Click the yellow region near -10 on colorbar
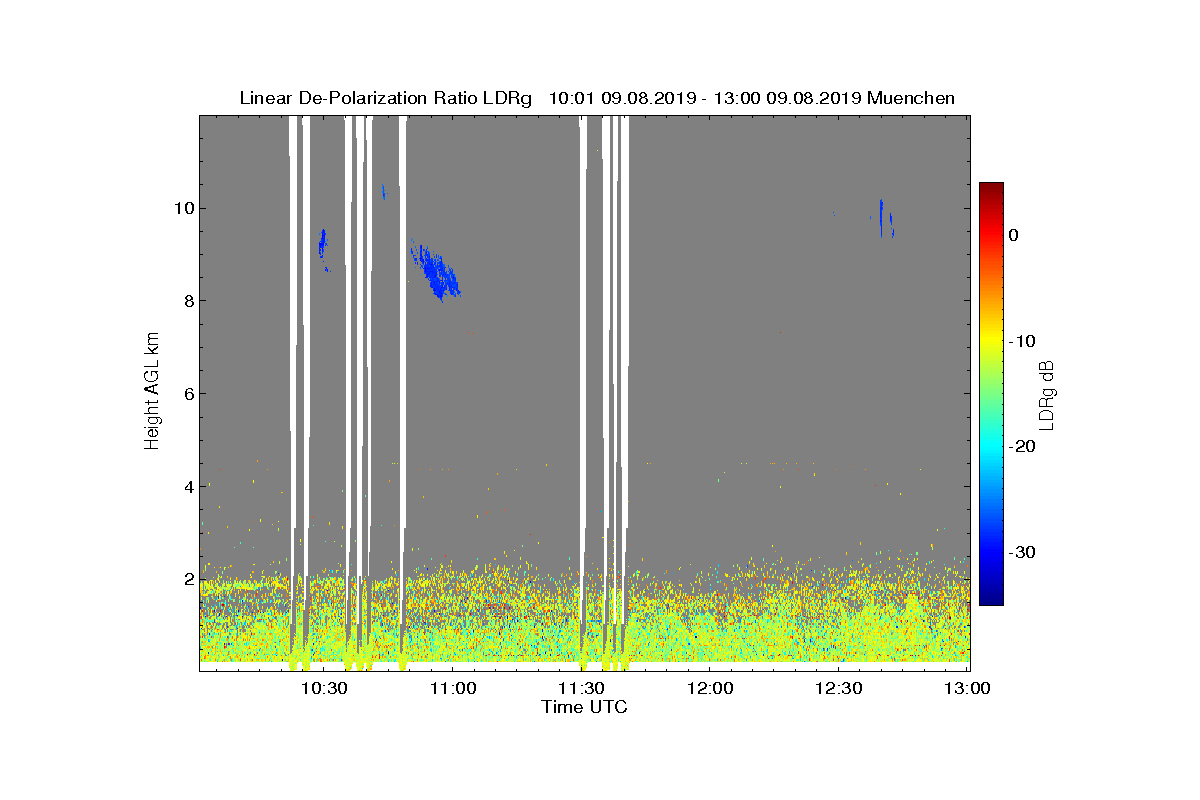The image size is (1200, 800). [x=991, y=341]
